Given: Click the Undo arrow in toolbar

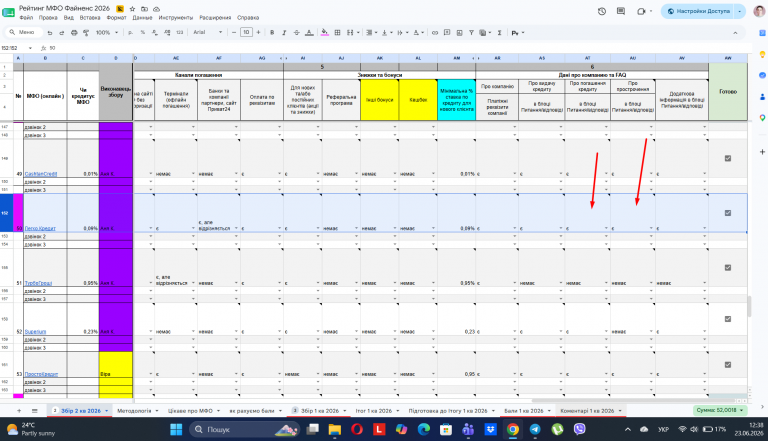Looking at the screenshot, I should 49,33.
